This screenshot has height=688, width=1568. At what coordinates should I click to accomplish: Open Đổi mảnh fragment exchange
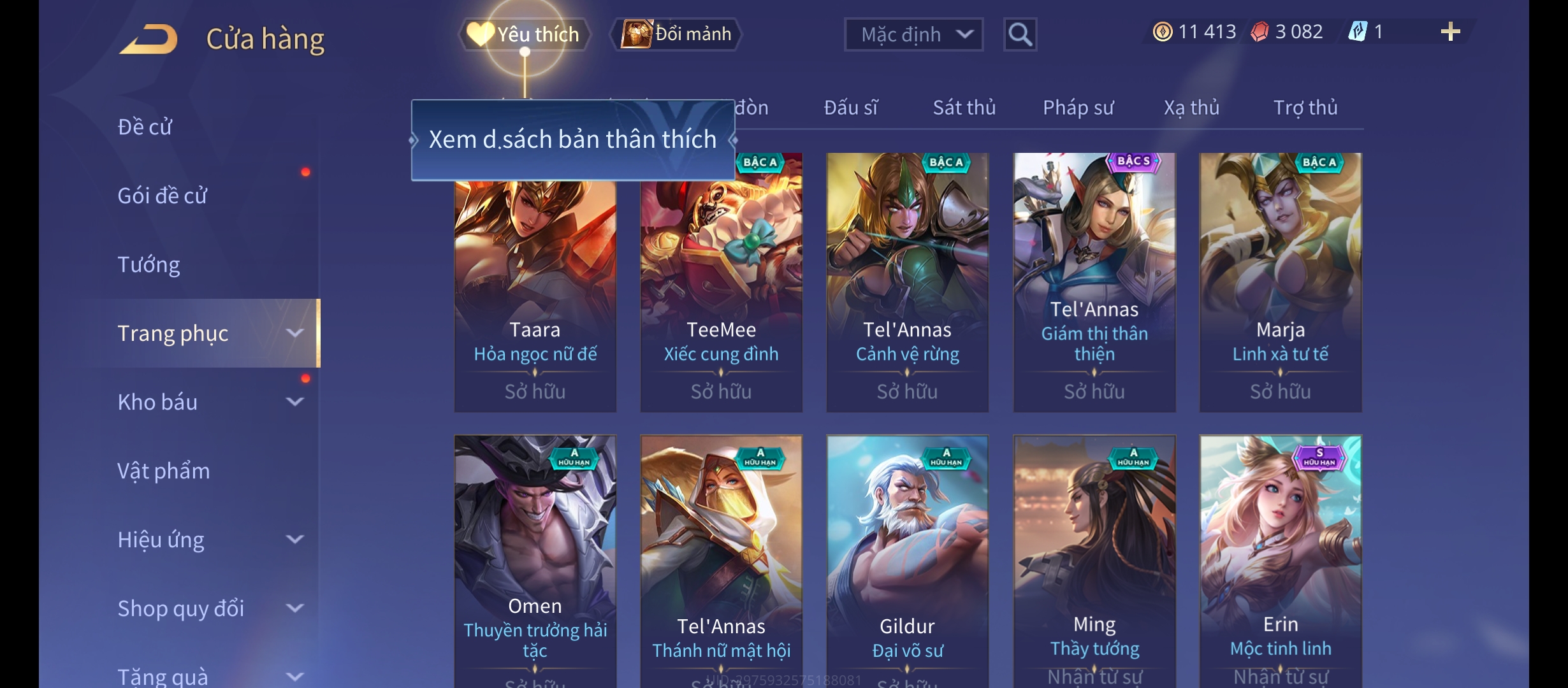676,34
